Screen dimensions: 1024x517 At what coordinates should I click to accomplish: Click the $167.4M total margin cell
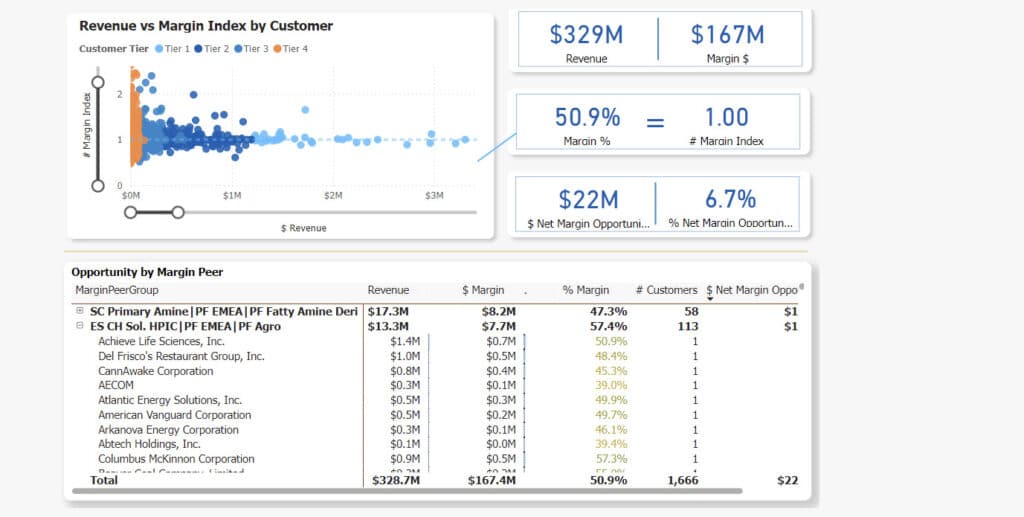pyautogui.click(x=492, y=480)
